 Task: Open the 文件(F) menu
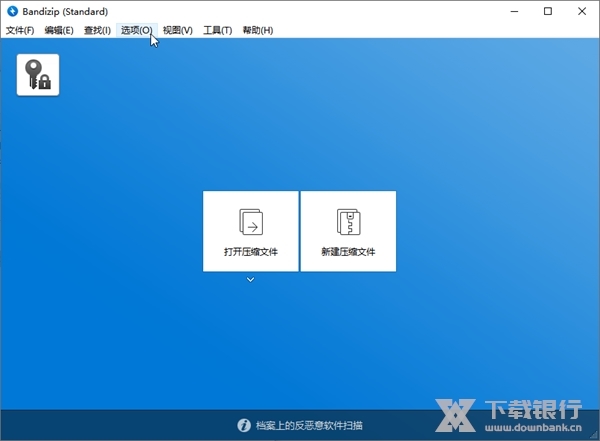tap(20, 30)
